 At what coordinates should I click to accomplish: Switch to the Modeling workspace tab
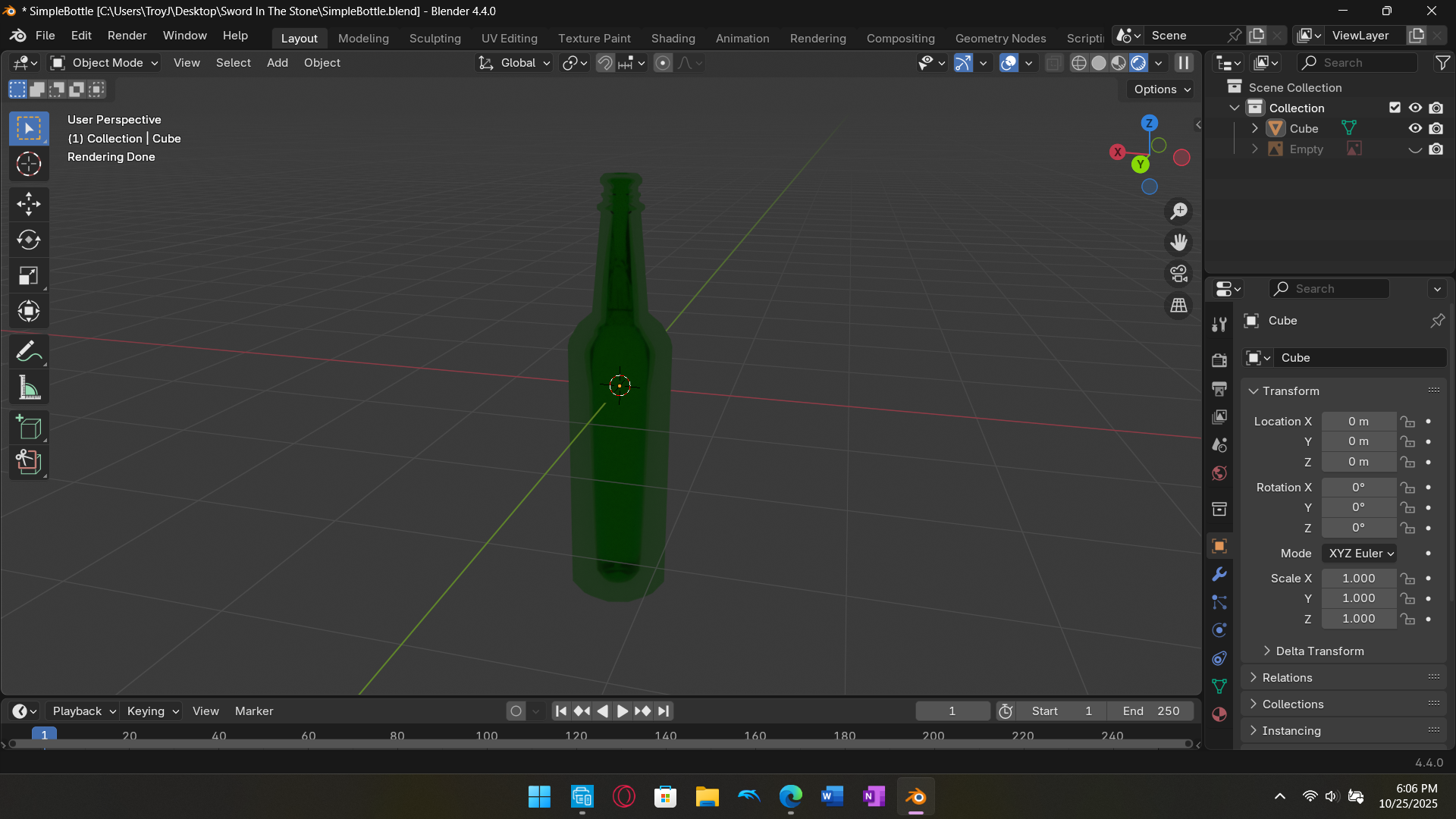(x=363, y=38)
